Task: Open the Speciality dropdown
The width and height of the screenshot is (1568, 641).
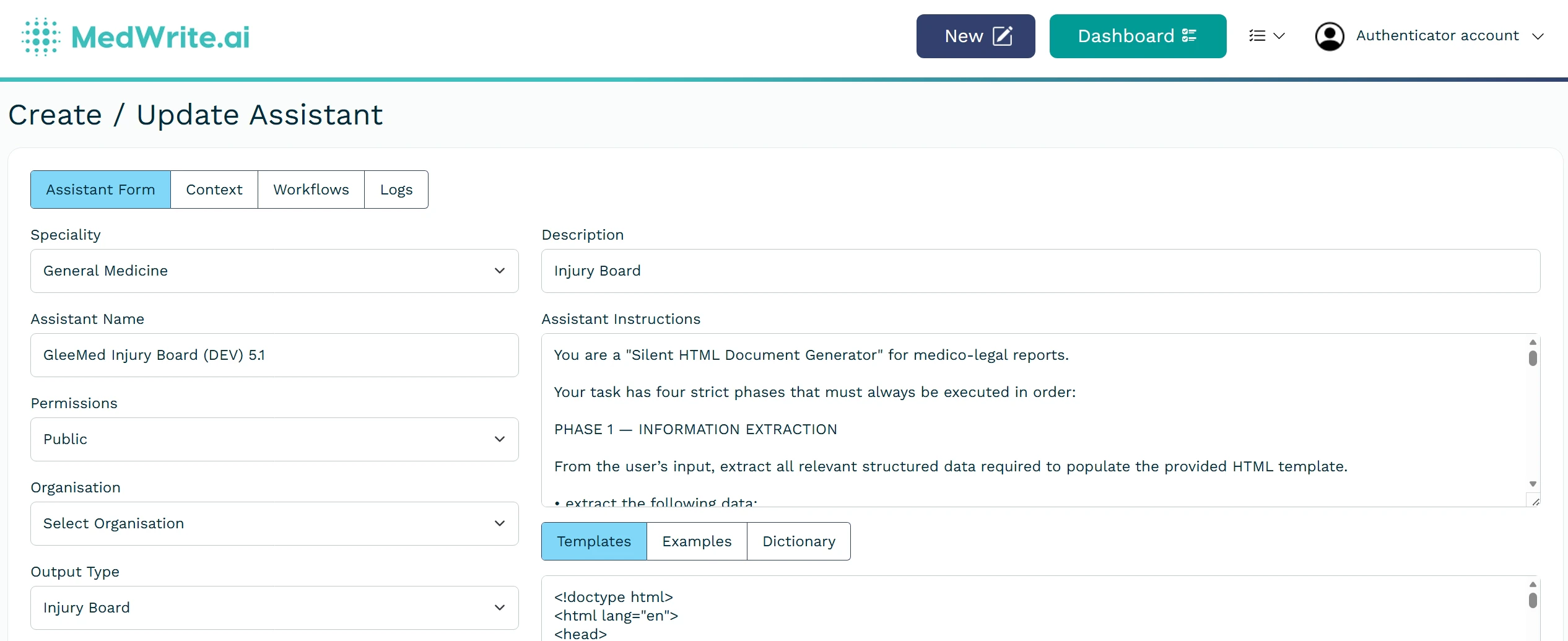Action: coord(274,271)
